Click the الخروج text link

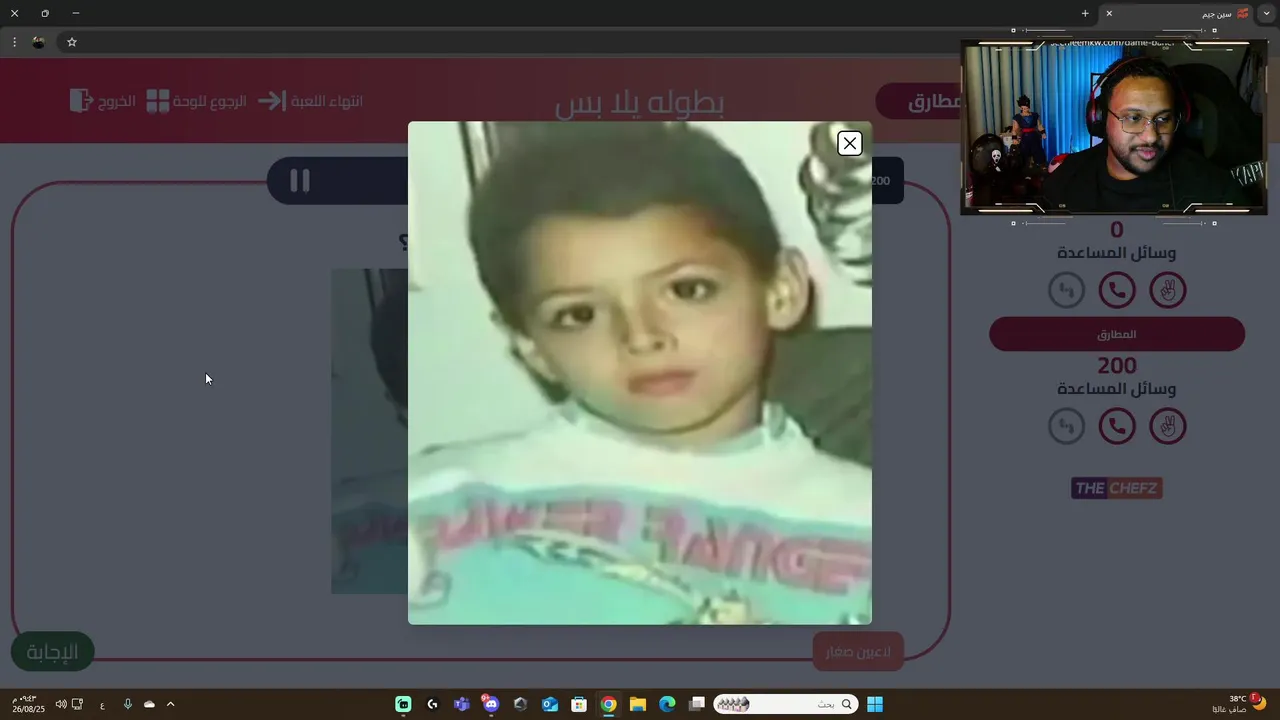(x=116, y=101)
